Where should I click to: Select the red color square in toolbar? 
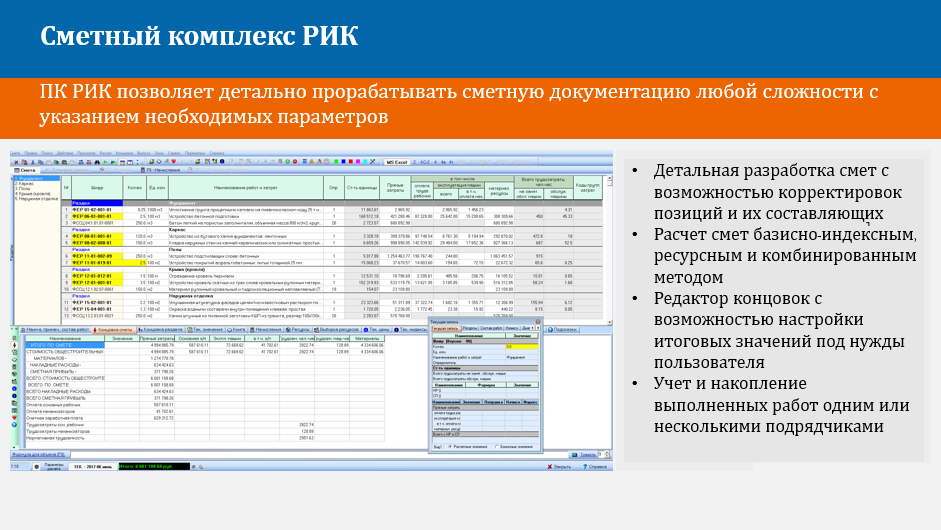tap(350, 161)
